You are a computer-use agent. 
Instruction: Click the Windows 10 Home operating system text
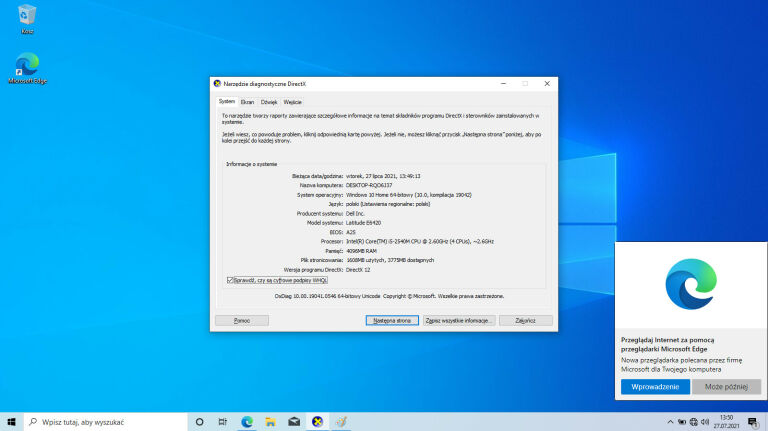click(408, 195)
